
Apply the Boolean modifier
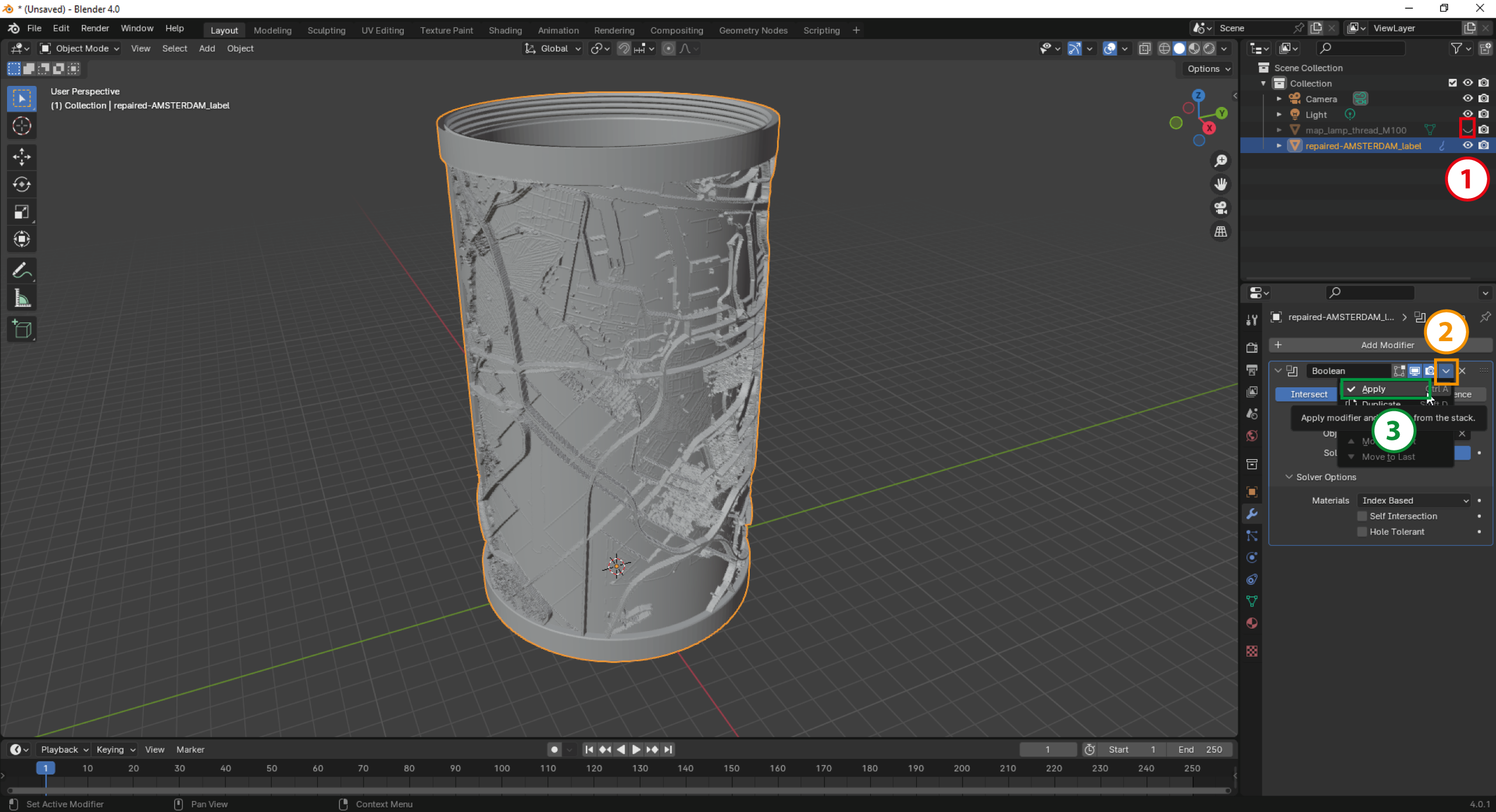(x=1374, y=388)
